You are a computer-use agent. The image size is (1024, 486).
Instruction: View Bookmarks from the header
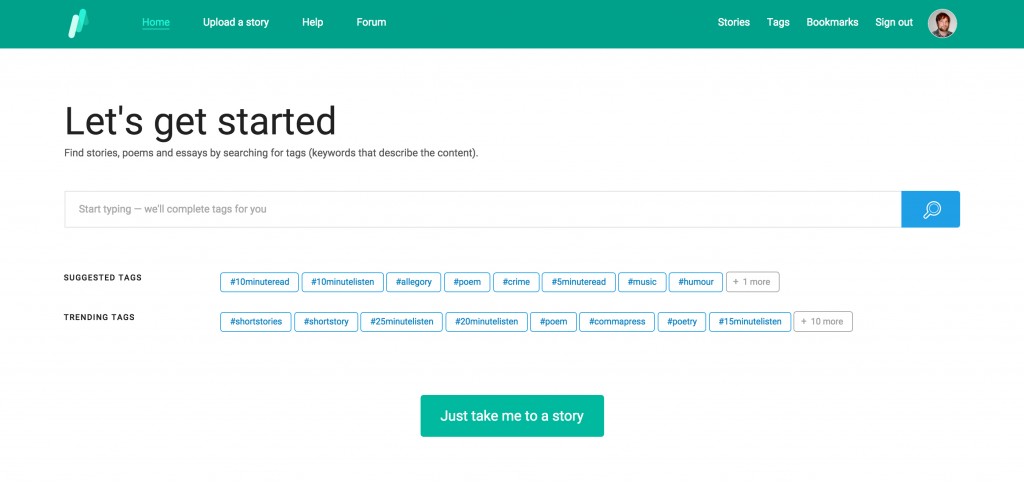click(x=832, y=22)
